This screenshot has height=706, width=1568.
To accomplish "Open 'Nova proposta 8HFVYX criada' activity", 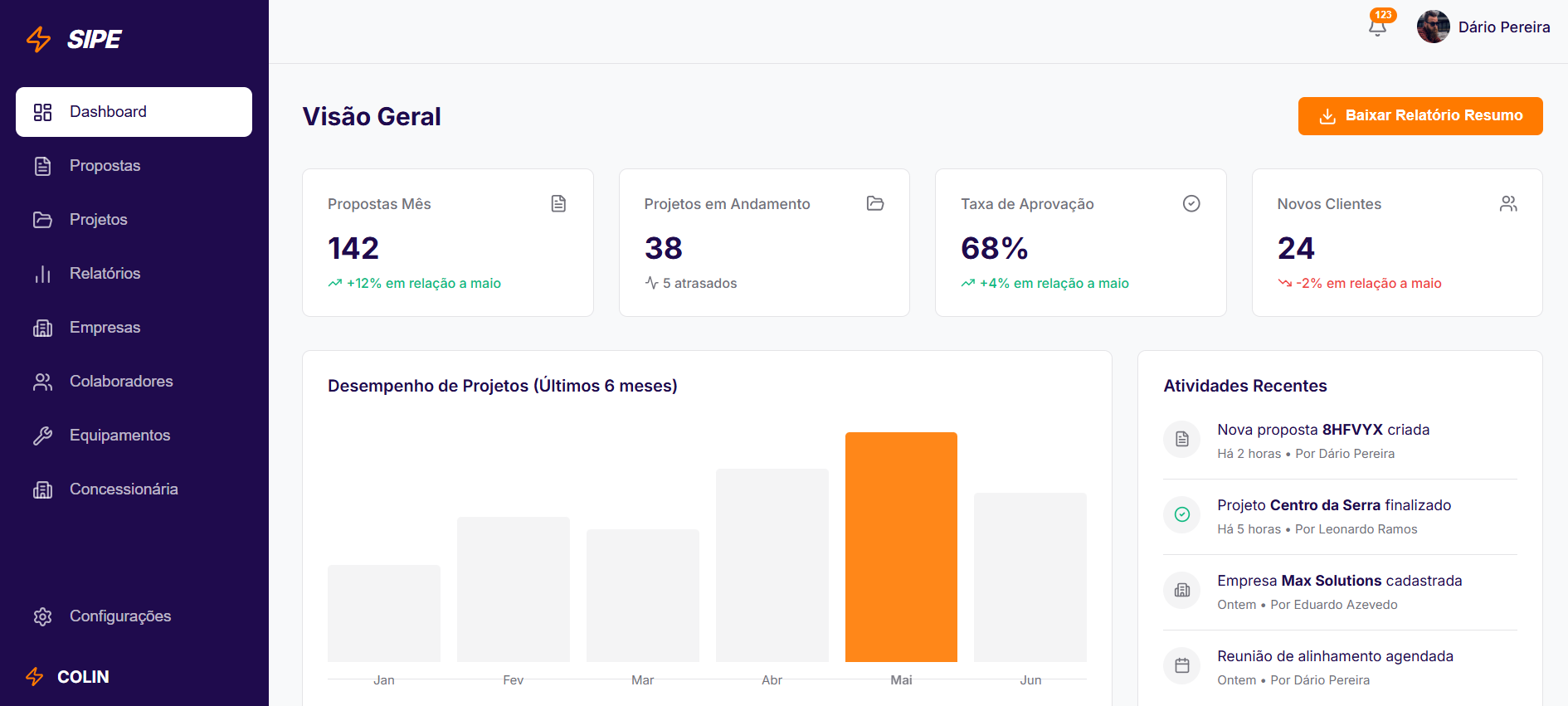I will point(1341,441).
